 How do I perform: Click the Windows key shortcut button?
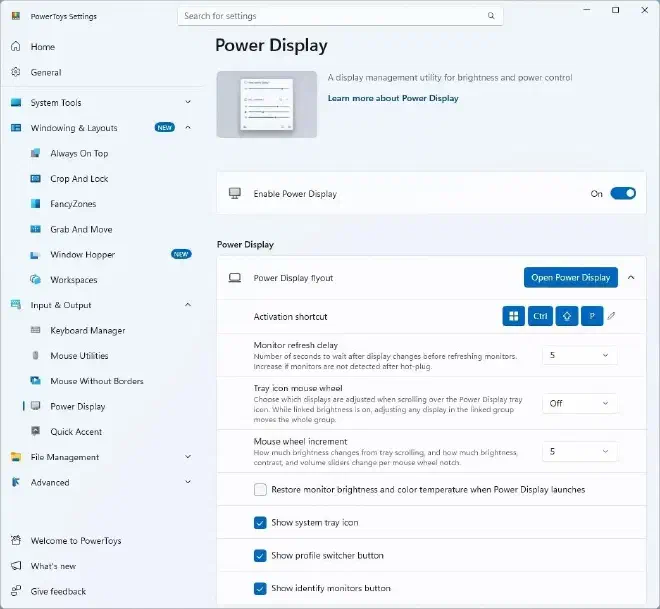click(x=514, y=316)
